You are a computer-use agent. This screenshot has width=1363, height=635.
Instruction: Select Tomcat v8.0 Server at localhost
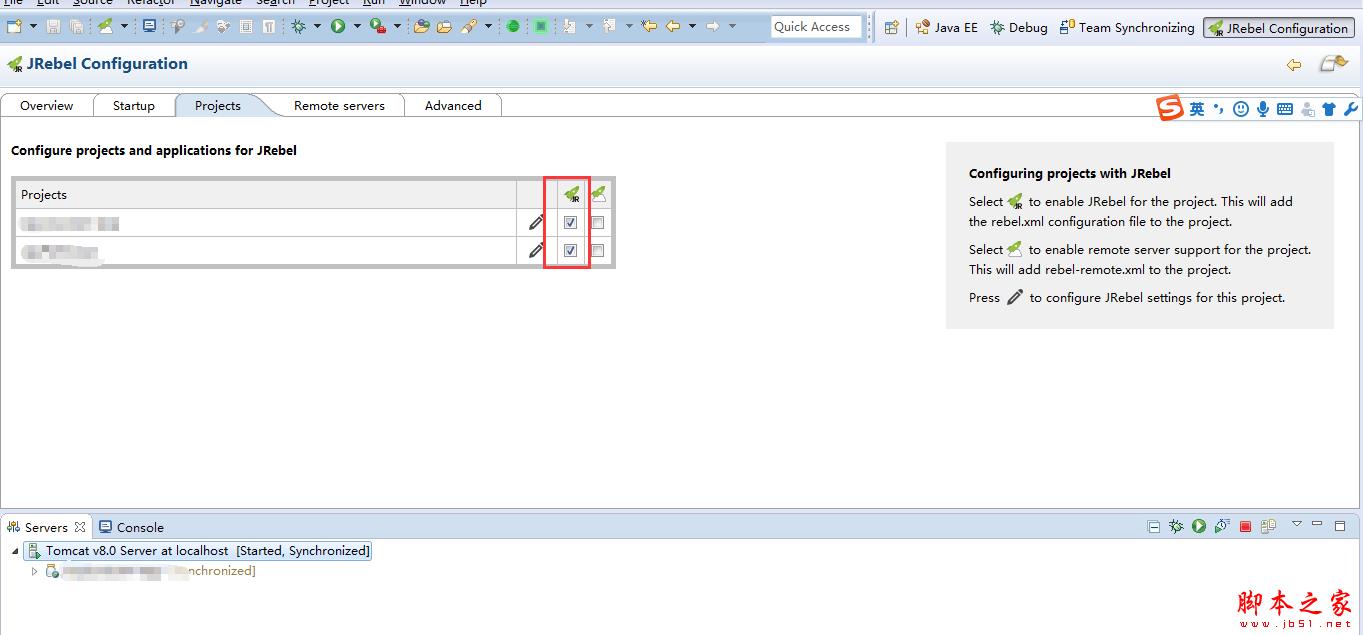tap(198, 551)
